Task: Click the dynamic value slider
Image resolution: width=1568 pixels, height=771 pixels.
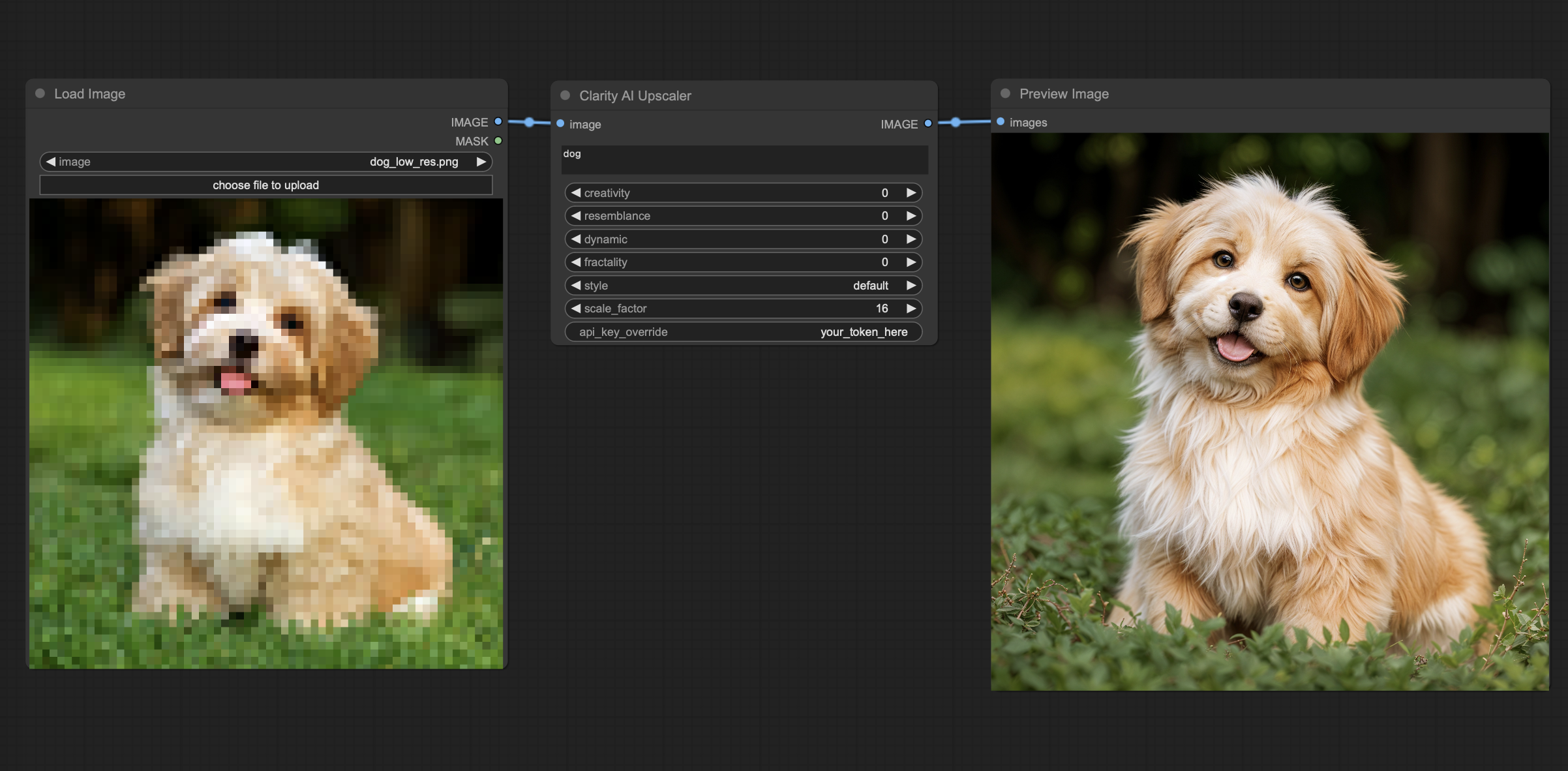Action: tap(742, 239)
